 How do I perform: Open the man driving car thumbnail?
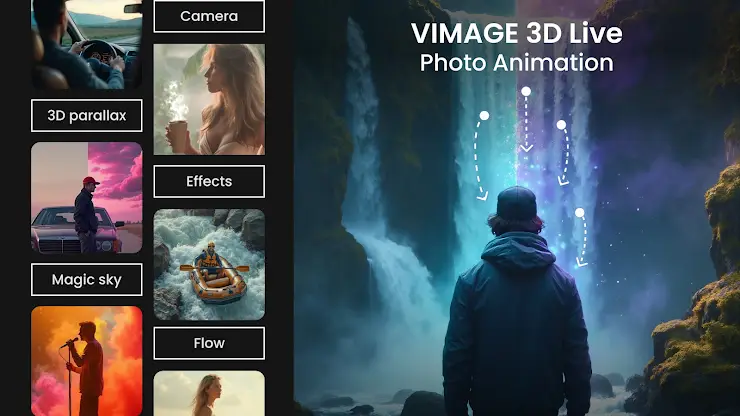pos(87,44)
